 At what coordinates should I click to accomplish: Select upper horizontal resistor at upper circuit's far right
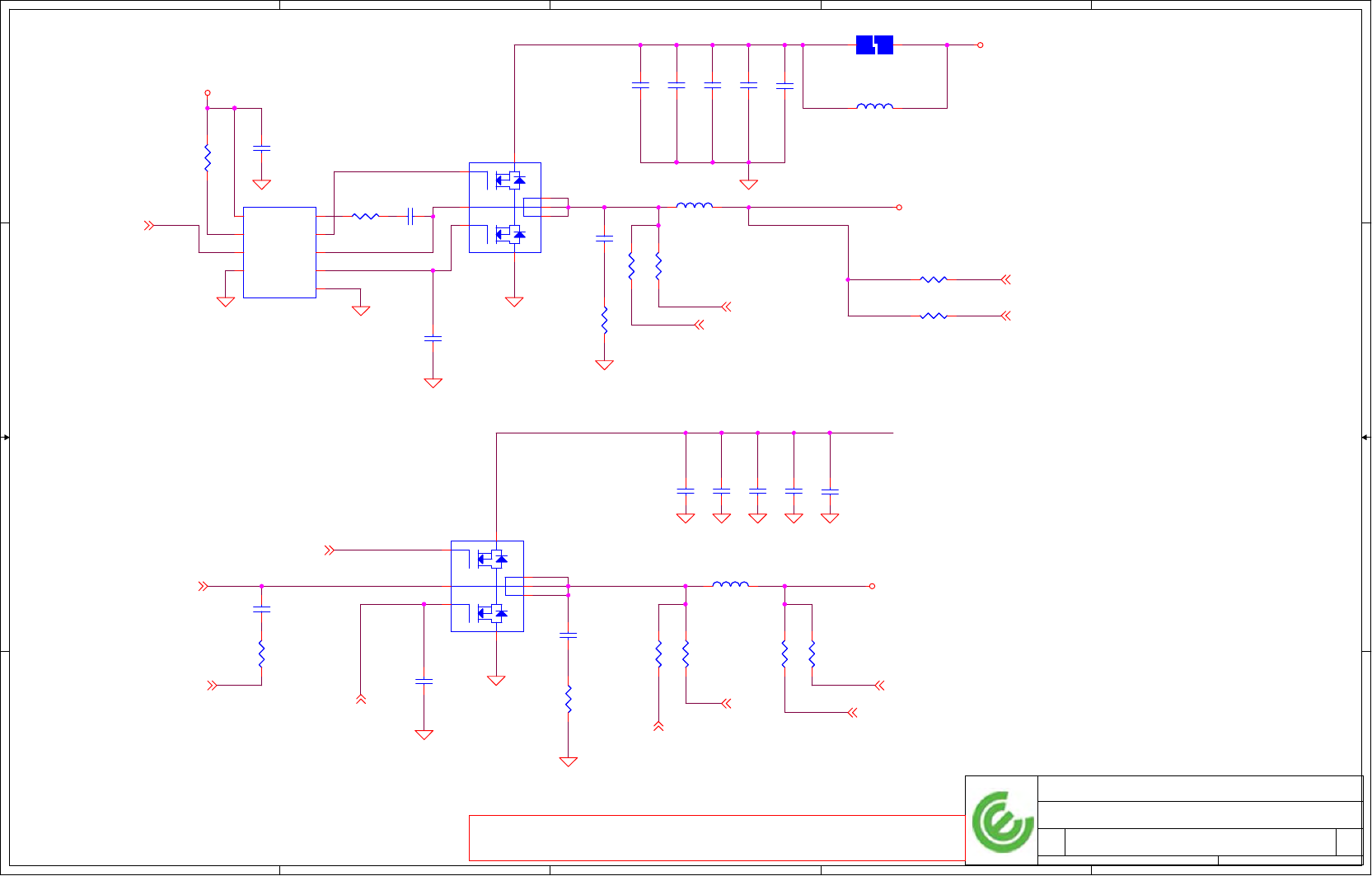coord(934,279)
